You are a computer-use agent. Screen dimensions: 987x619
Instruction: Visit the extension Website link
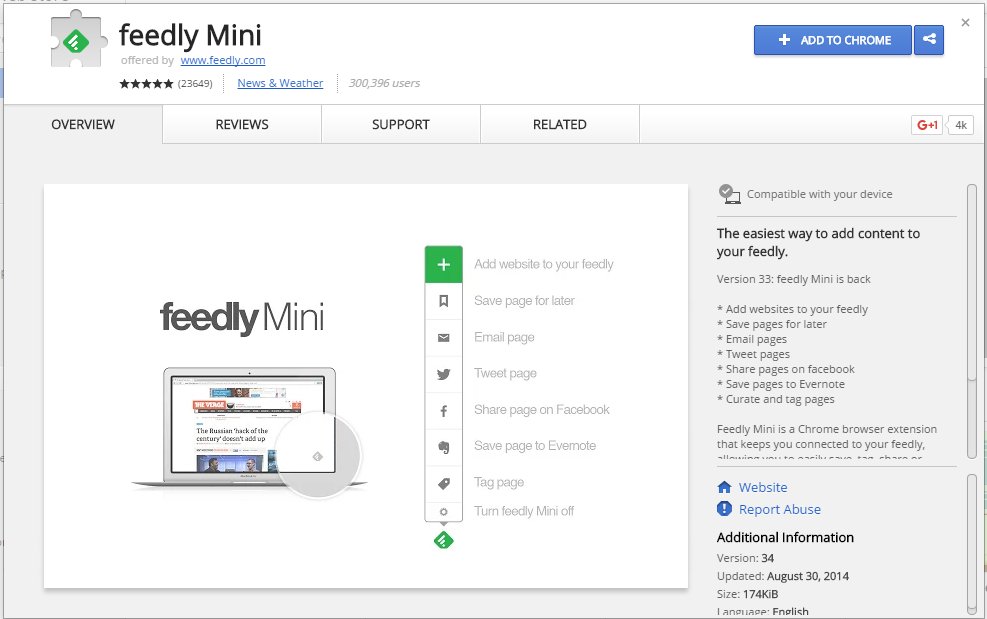pyautogui.click(x=762, y=487)
